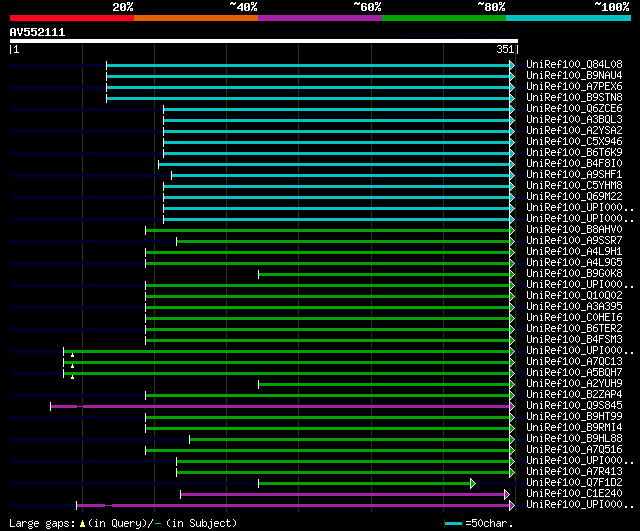The image size is (640, 531).
Task: Select the UniRef100_A7R413 label
Action: [574, 472]
